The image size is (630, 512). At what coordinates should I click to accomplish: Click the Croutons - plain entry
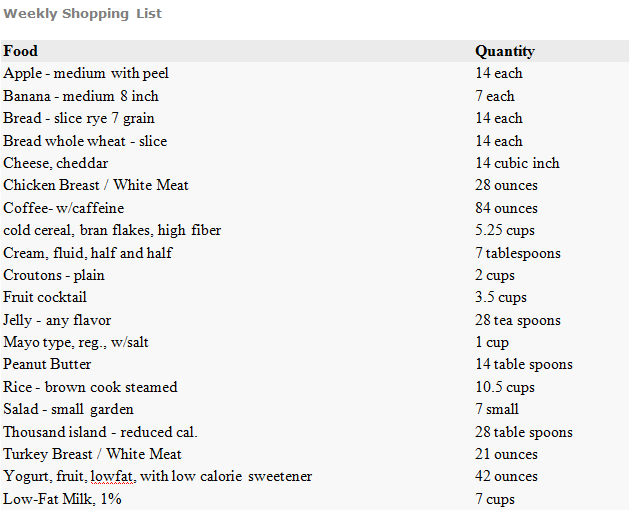tap(54, 275)
